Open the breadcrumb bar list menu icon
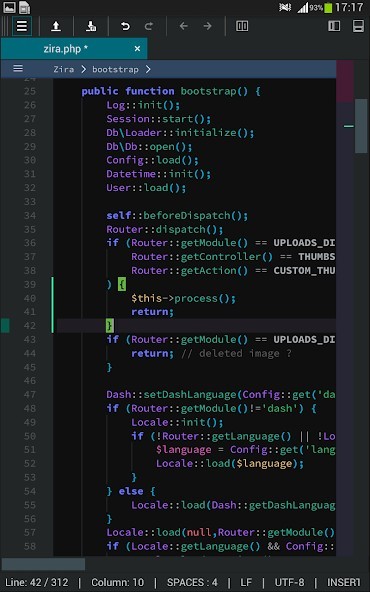Image resolution: width=370 pixels, height=592 pixels. 18,69
